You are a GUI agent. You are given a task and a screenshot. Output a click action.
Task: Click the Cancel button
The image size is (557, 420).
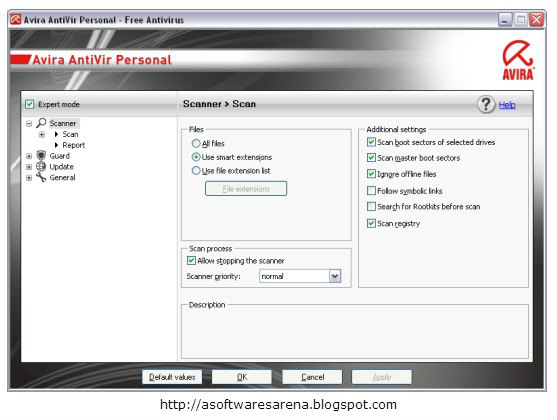tap(312, 377)
